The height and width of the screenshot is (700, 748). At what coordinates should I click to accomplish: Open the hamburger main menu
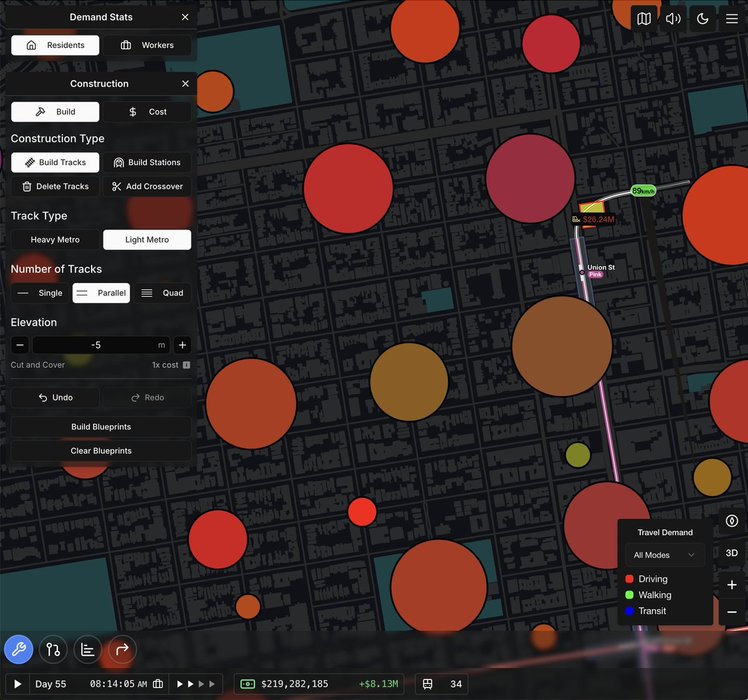pos(732,18)
